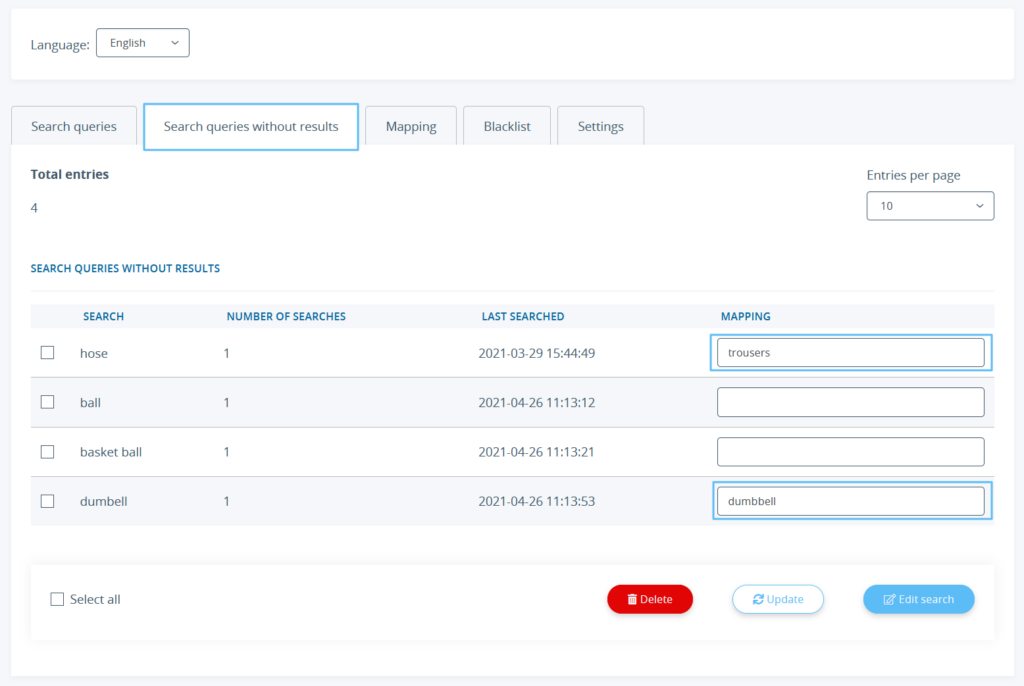
Task: Check the checkbox for the hose row
Action: click(x=47, y=353)
